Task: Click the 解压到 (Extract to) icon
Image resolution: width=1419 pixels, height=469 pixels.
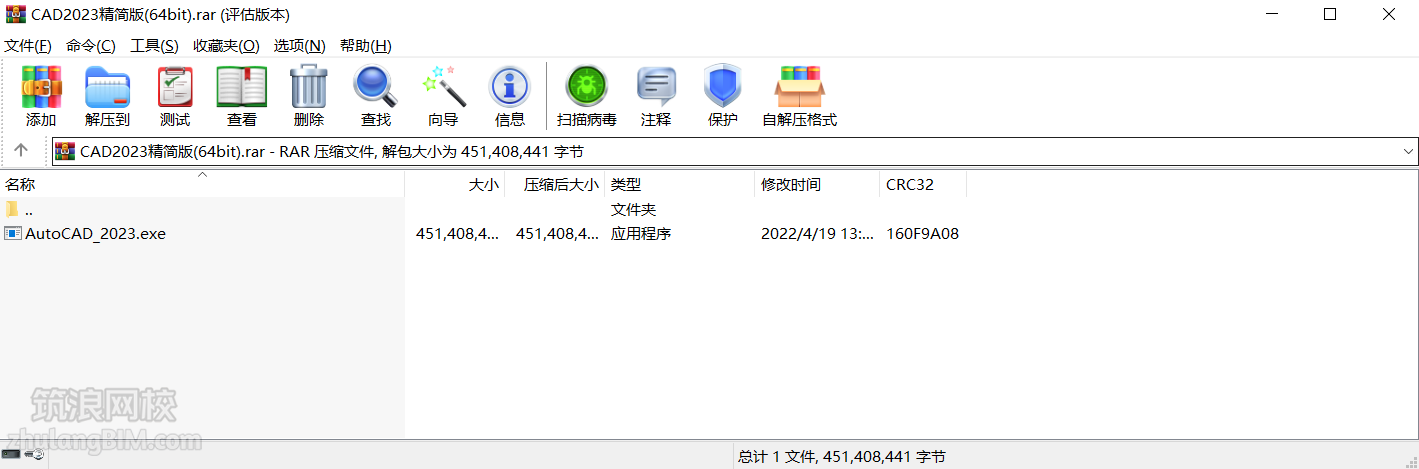Action: click(x=107, y=88)
